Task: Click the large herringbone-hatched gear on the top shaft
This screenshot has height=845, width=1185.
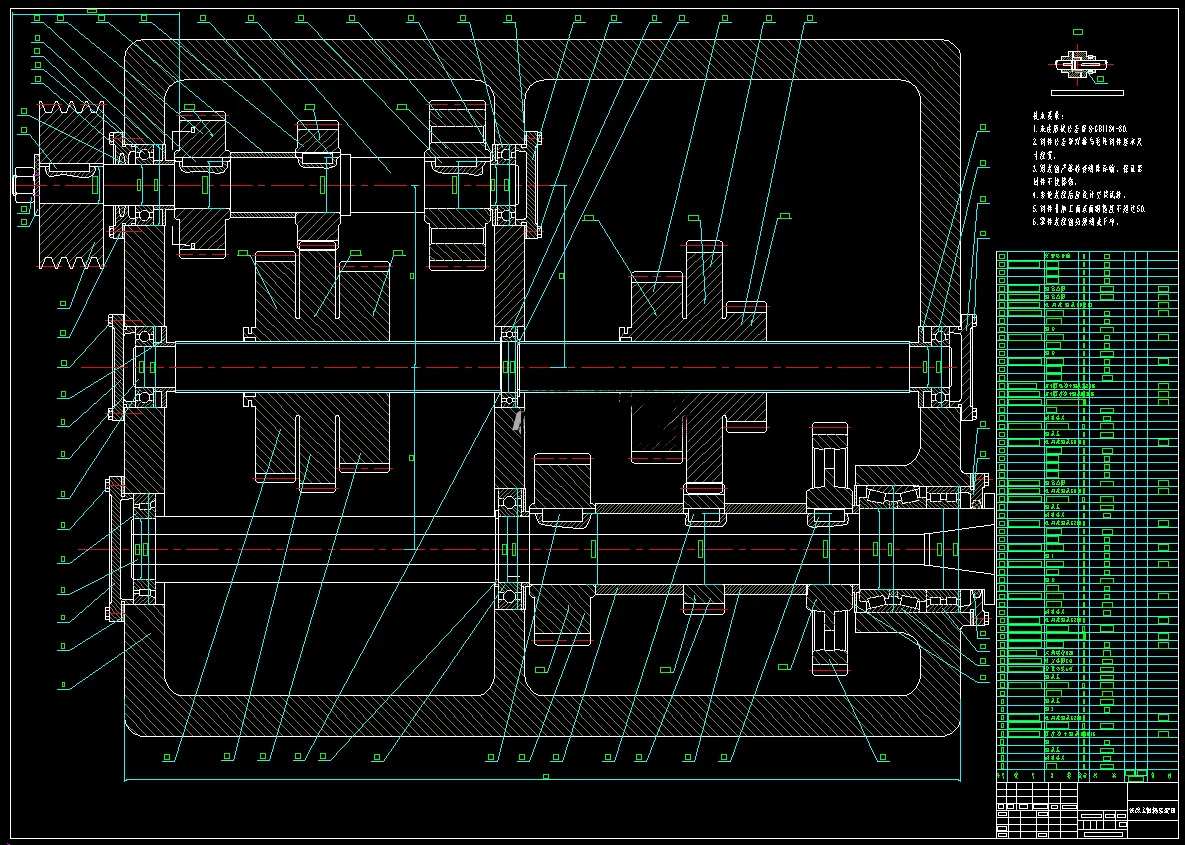Action: pyautogui.click(x=457, y=185)
